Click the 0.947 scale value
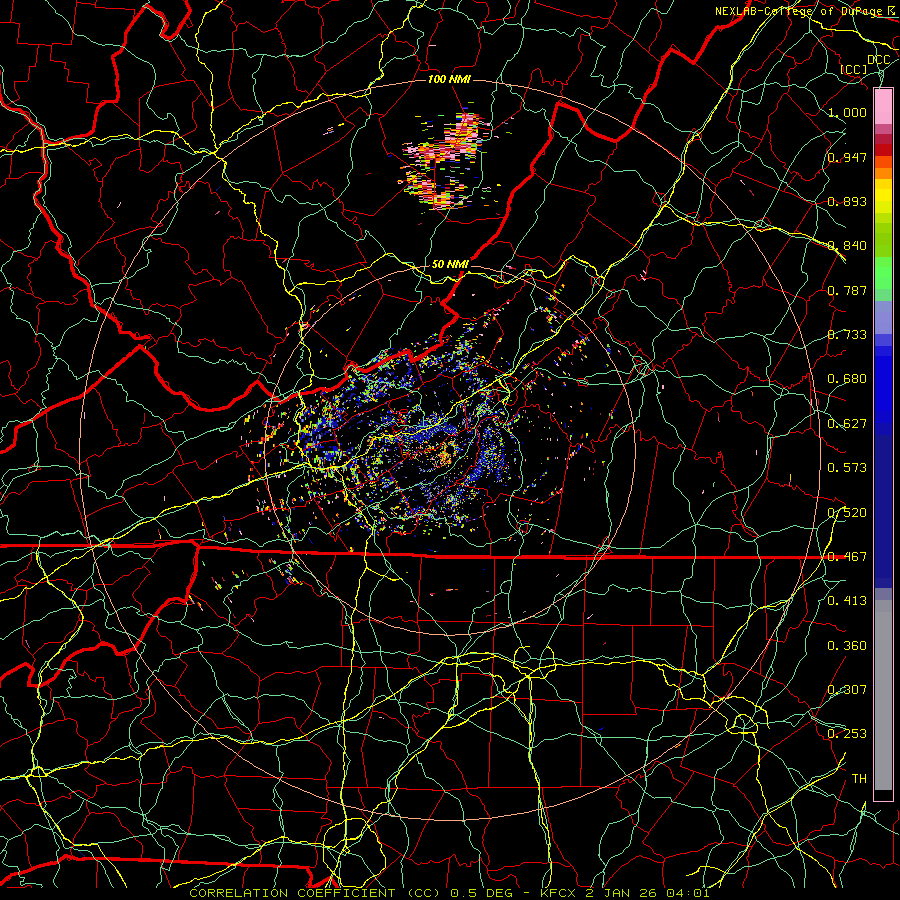 pos(847,157)
